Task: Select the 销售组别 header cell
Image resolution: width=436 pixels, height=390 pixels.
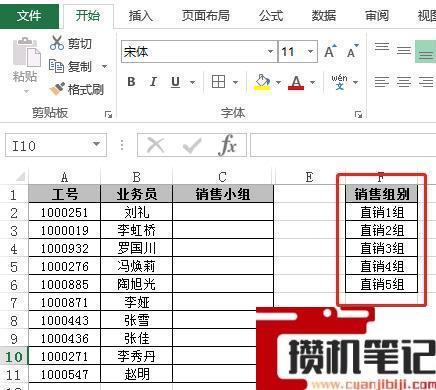Action: [382, 194]
